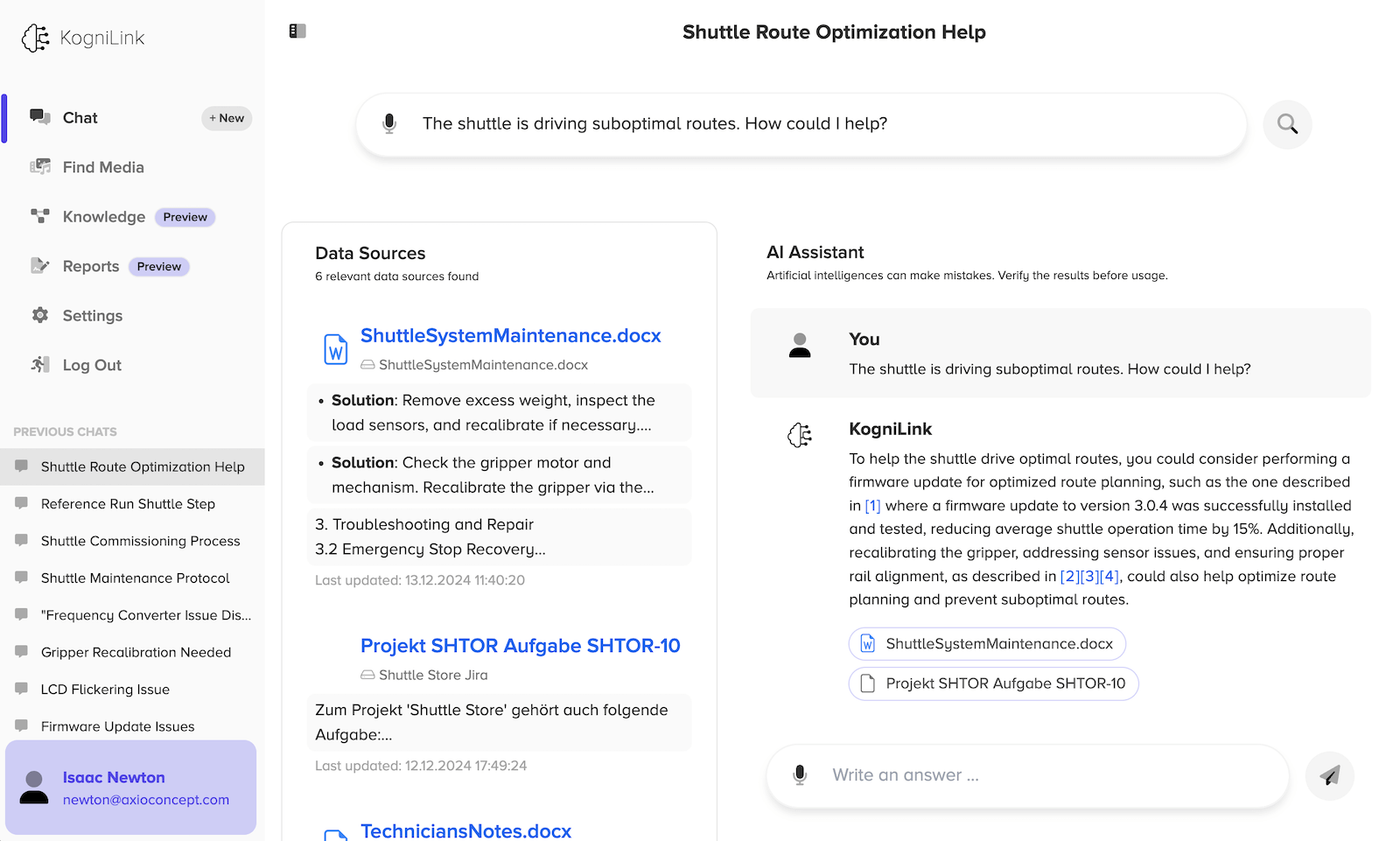This screenshot has width=1400, height=841.
Task: Click the 'Zum Projekt Shuttle Store' snippet
Action: pyautogui.click(x=500, y=722)
